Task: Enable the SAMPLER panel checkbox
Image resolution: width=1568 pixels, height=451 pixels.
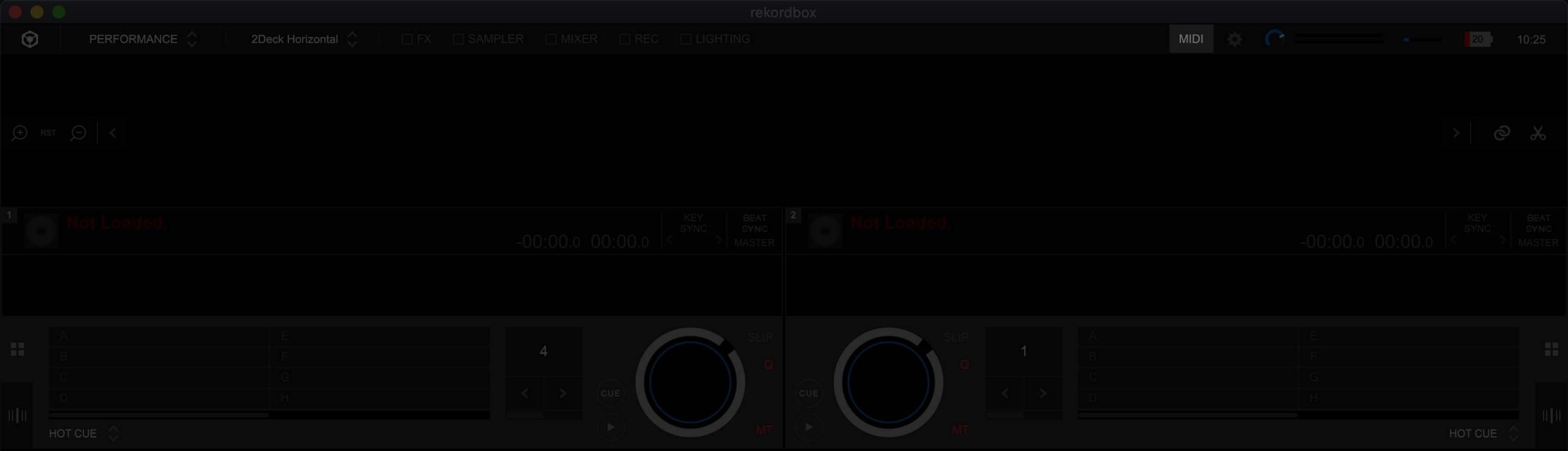Action: click(x=458, y=39)
